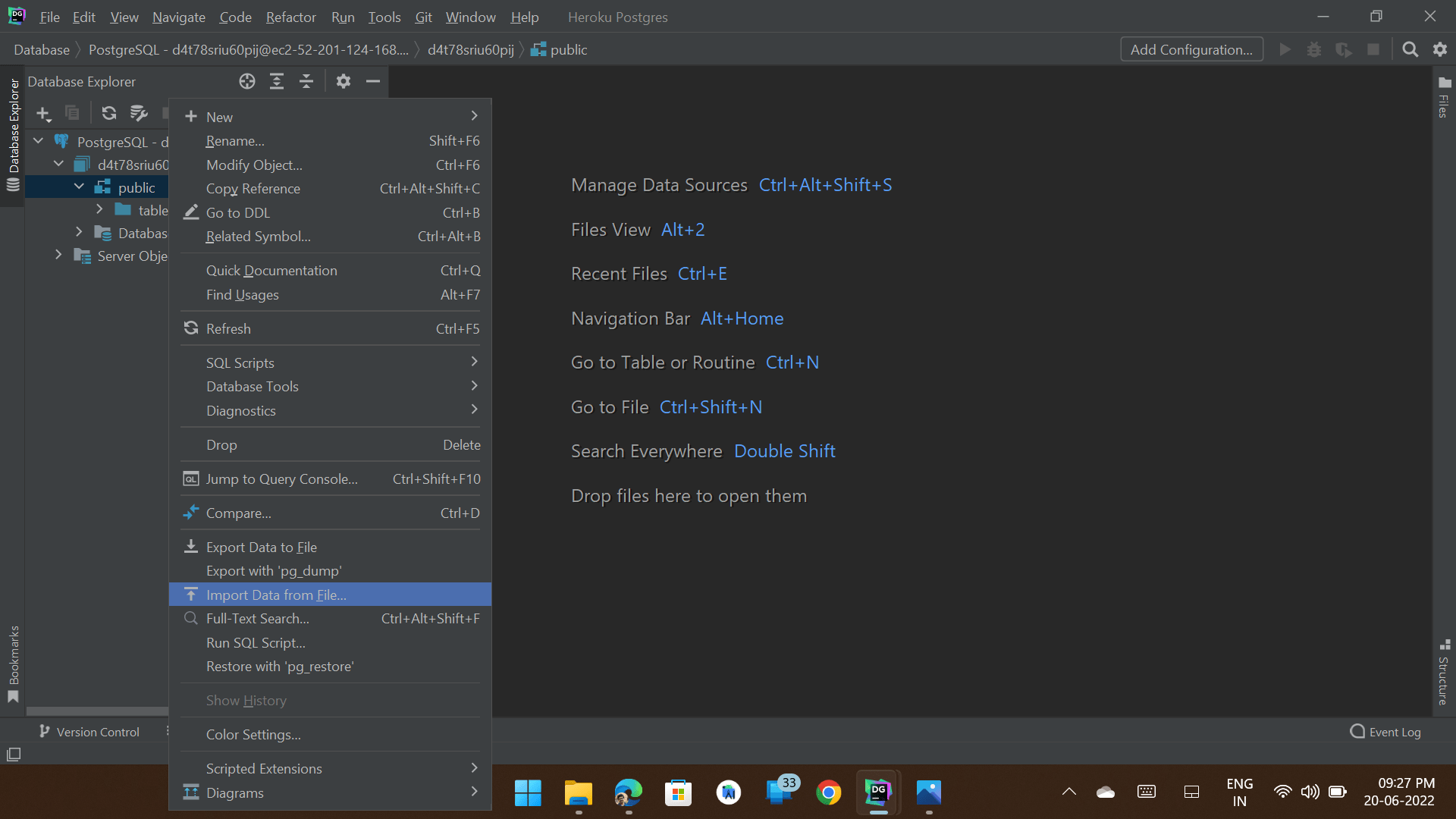The height and width of the screenshot is (819, 1456).
Task: Open the Git menu in the menu bar
Action: 423,17
